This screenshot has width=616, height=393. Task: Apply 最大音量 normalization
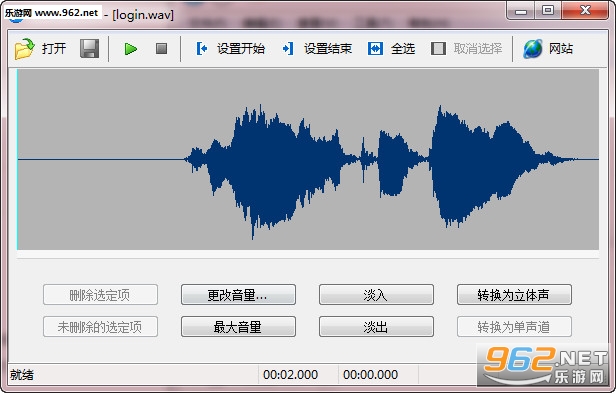[x=238, y=327]
